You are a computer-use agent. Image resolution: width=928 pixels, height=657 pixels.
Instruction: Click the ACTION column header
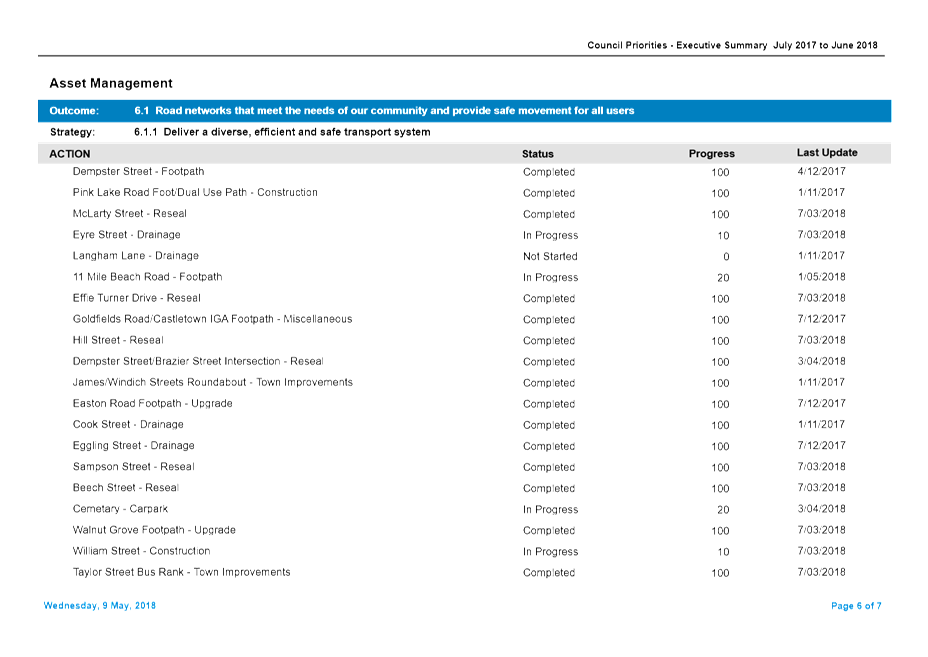70,154
